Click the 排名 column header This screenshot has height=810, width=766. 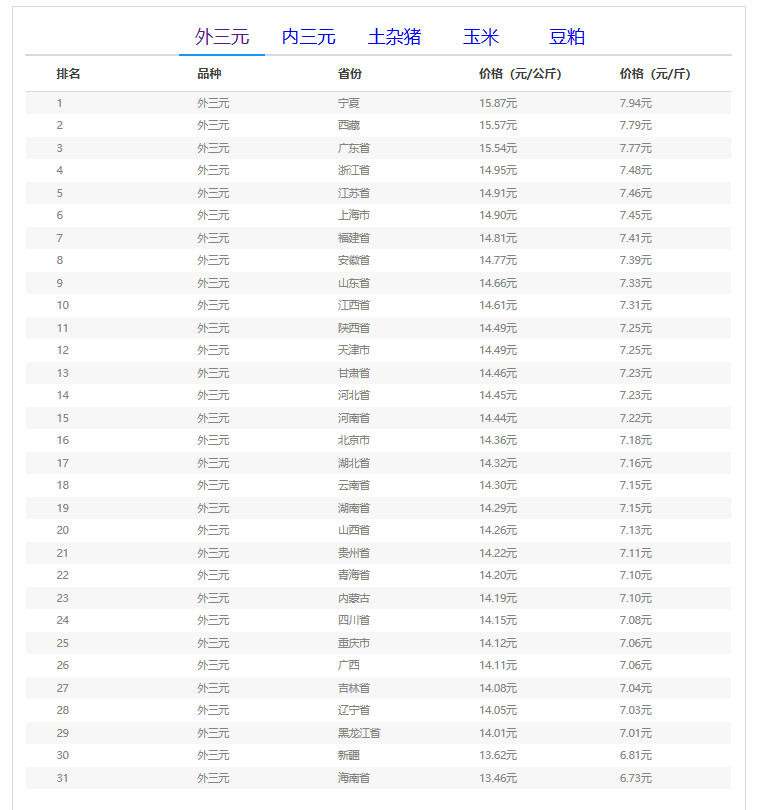point(68,74)
